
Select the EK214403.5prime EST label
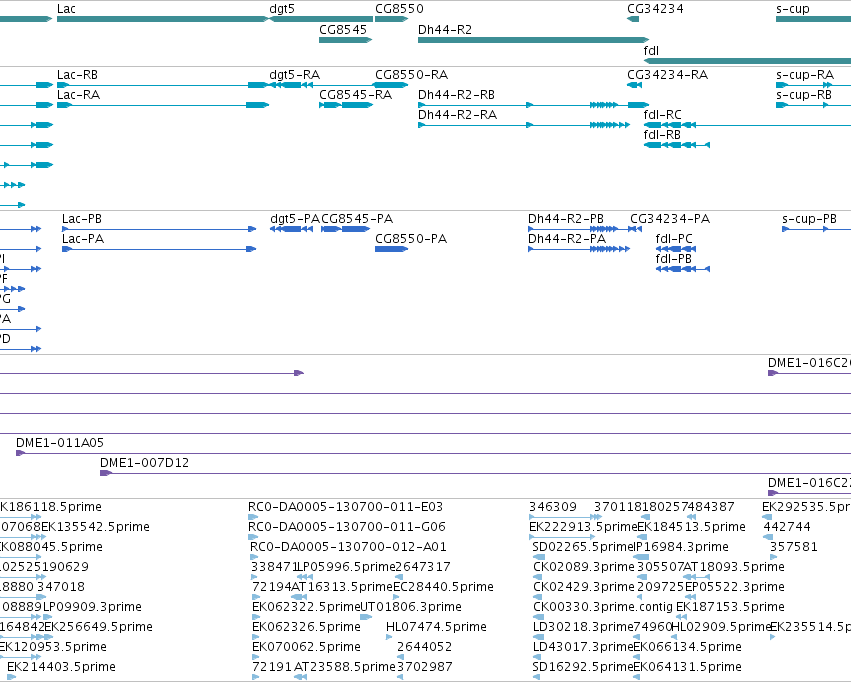[x=61, y=667]
